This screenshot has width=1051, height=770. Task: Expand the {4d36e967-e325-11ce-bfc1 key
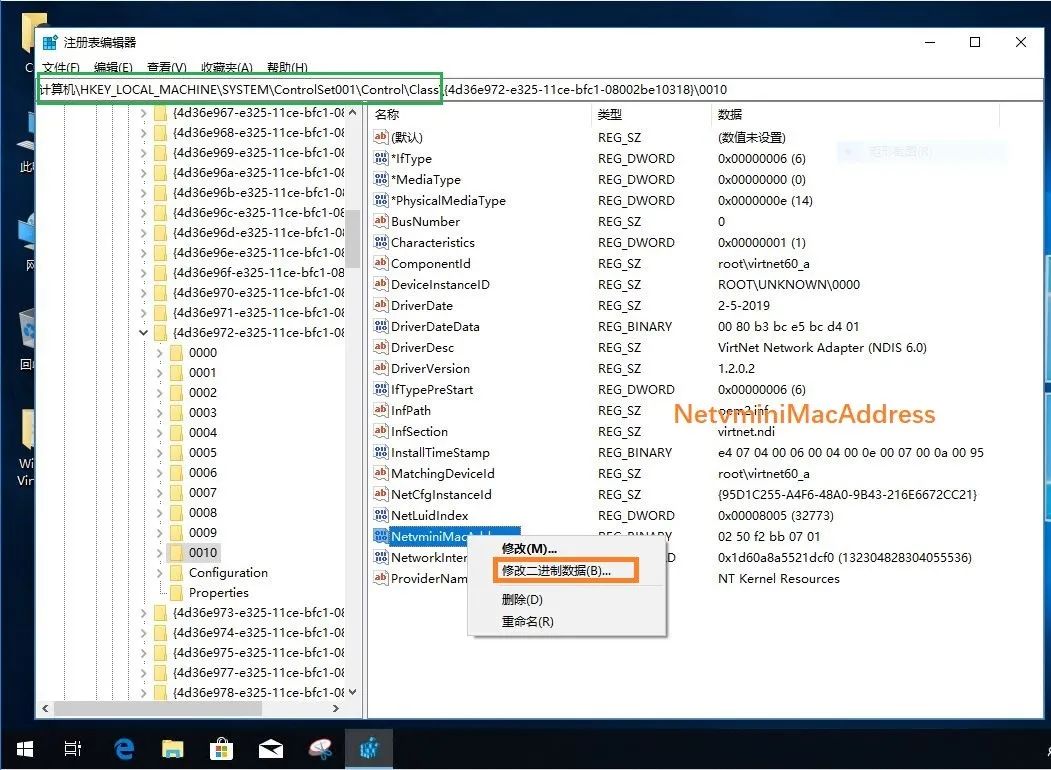point(143,113)
